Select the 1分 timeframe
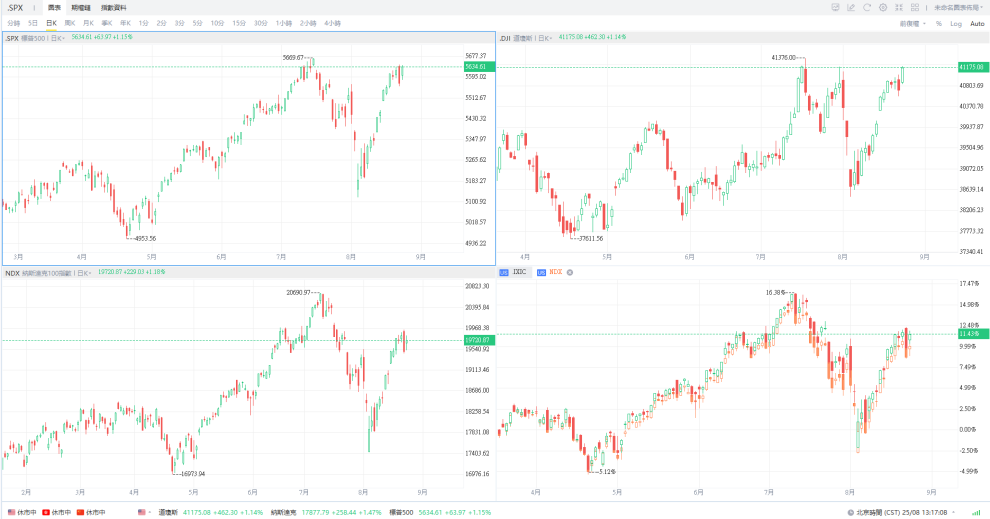Screen dimensions: 990x519 pyautogui.click(x=143, y=23)
